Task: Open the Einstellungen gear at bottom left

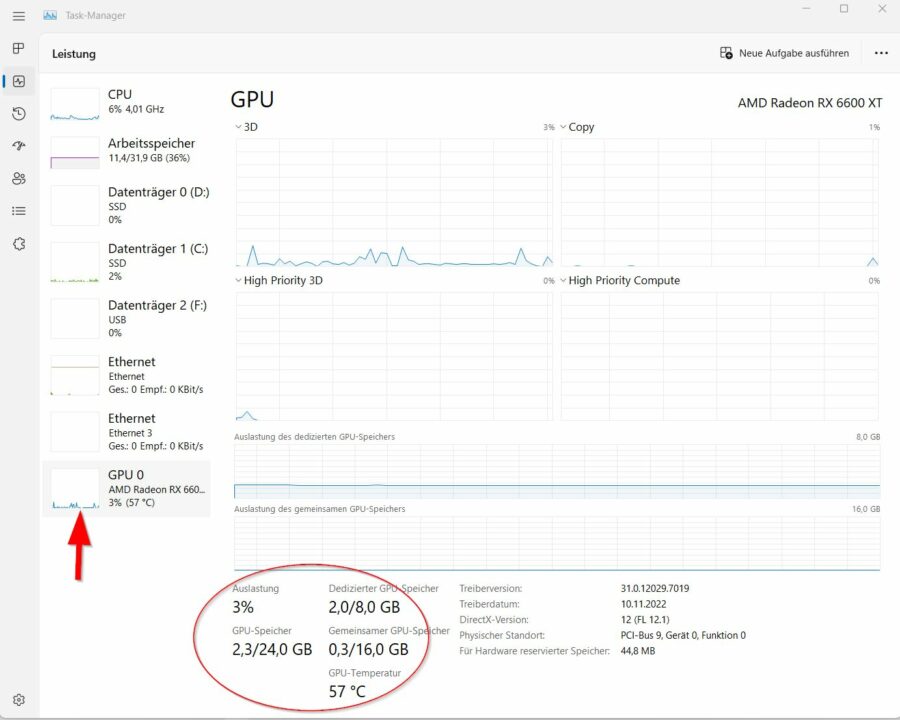Action: pyautogui.click(x=17, y=699)
